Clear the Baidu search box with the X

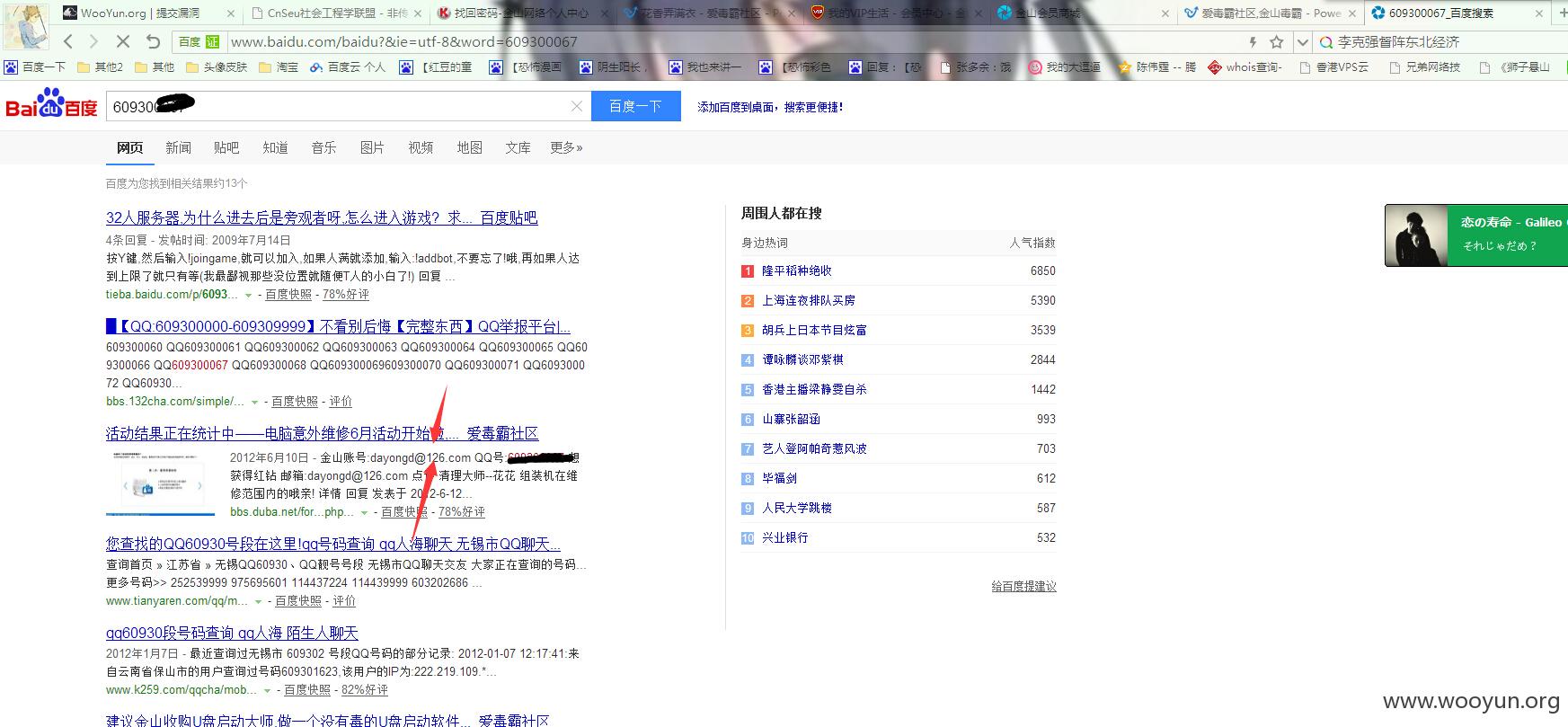click(x=577, y=106)
